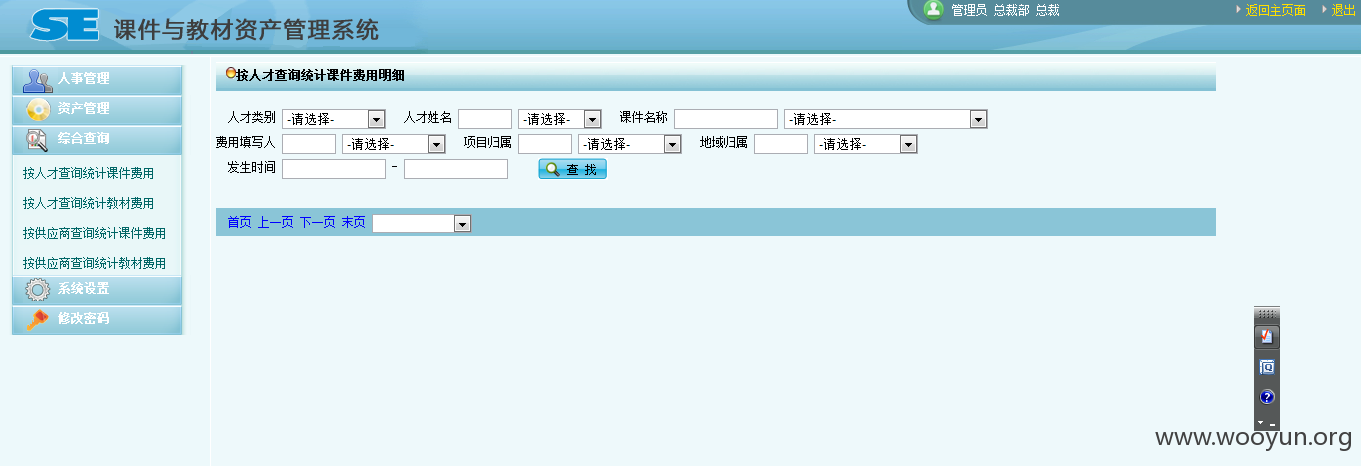Focus the 发生时间 start date field
The image size is (1361, 466).
click(x=334, y=169)
